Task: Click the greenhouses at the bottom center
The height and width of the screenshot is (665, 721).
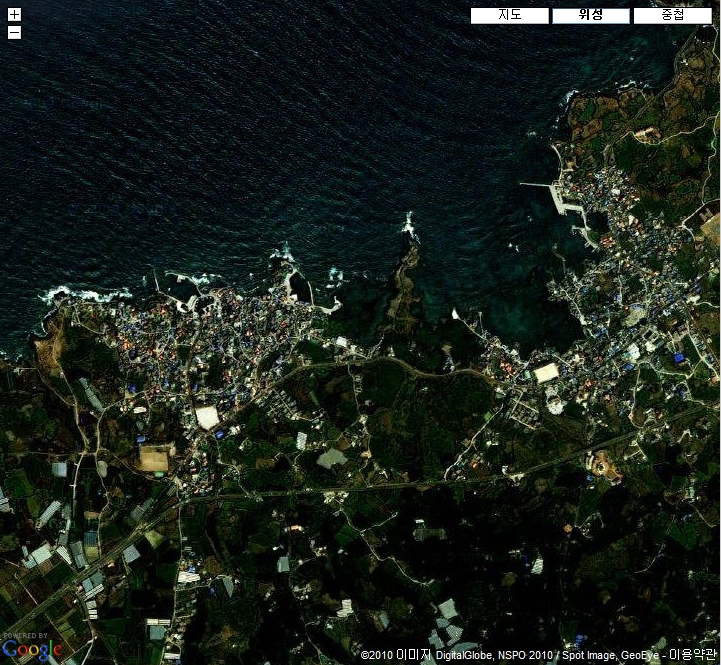Action: (x=445, y=620)
